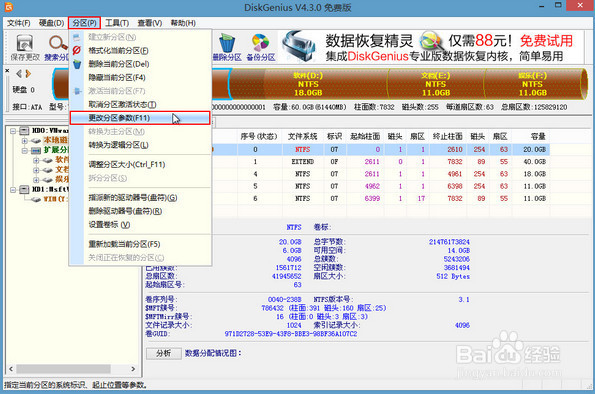Screen dimensions: 595x394
Task: Collapse the HD0 disk tree node
Action: (x=13, y=131)
